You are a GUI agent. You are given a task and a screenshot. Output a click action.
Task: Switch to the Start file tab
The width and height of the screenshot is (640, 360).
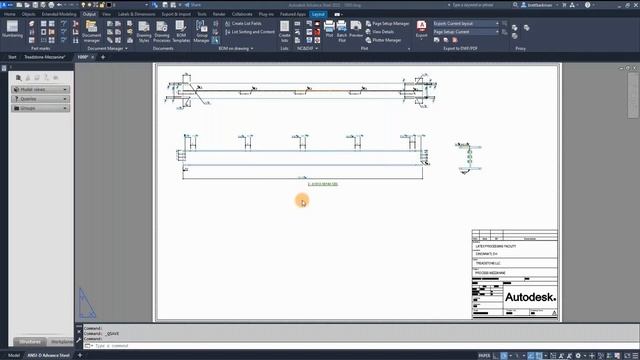(12, 57)
